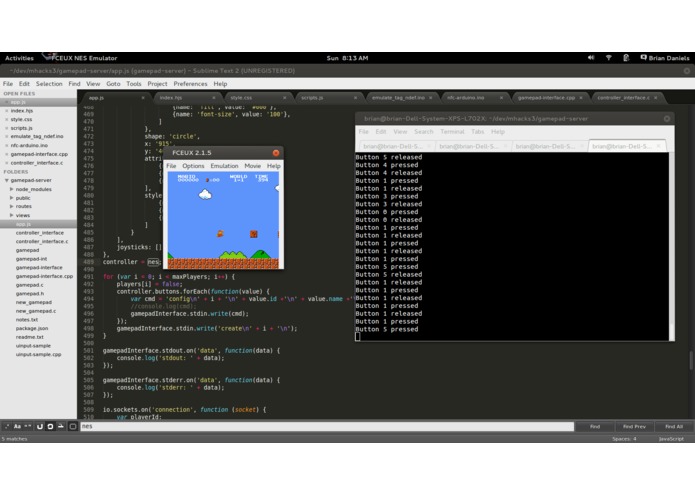Click the terminal window vertical scrollbar
The image size is (695, 494).
pyautogui.click(x=672, y=246)
